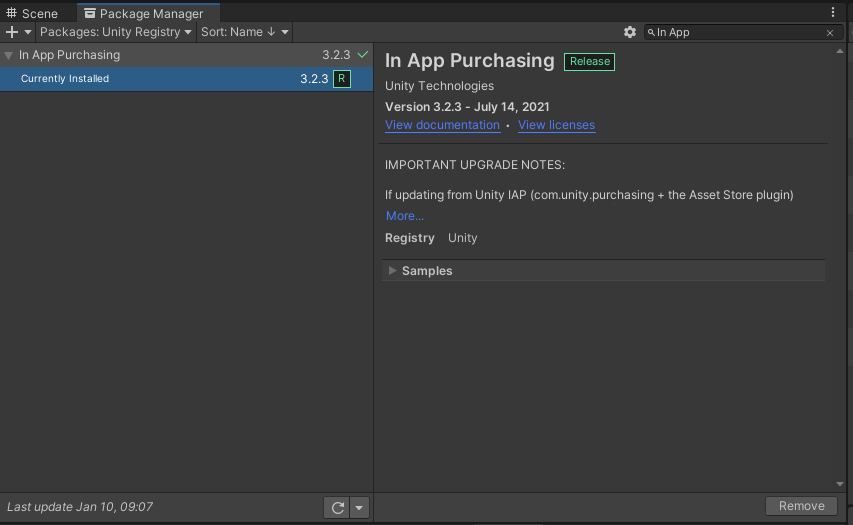Click the search magnifier icon
Screen dimensions: 853x525
coord(651,33)
